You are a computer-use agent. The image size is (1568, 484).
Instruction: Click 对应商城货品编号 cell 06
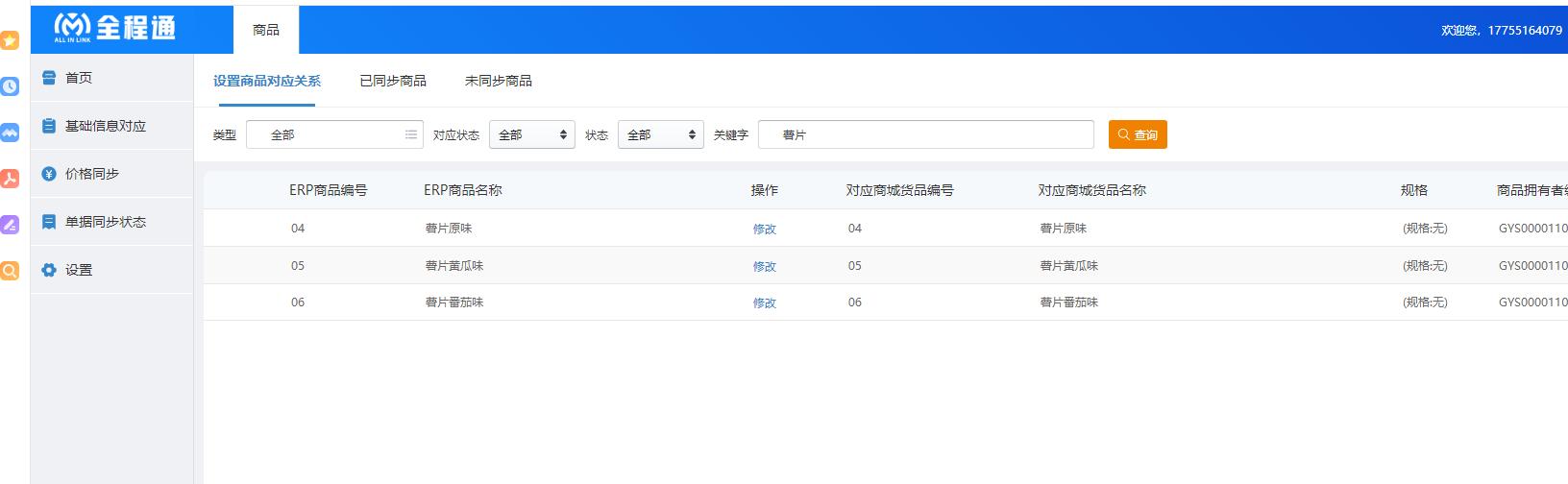point(855,302)
